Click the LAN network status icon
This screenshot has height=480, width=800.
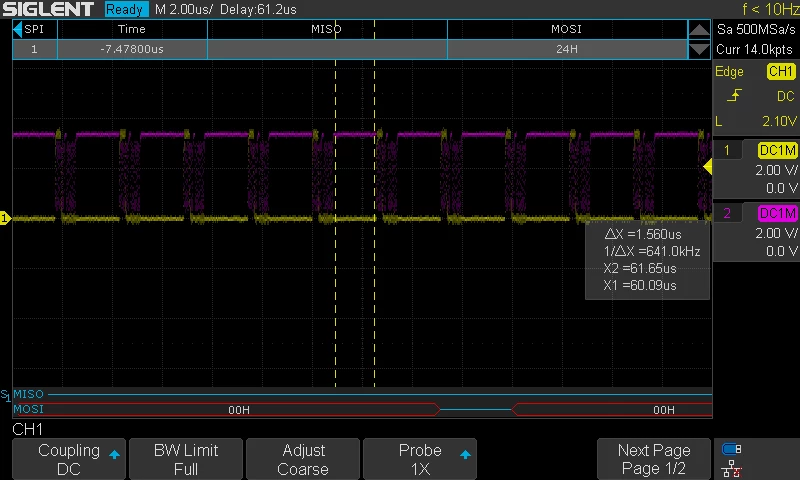point(732,468)
